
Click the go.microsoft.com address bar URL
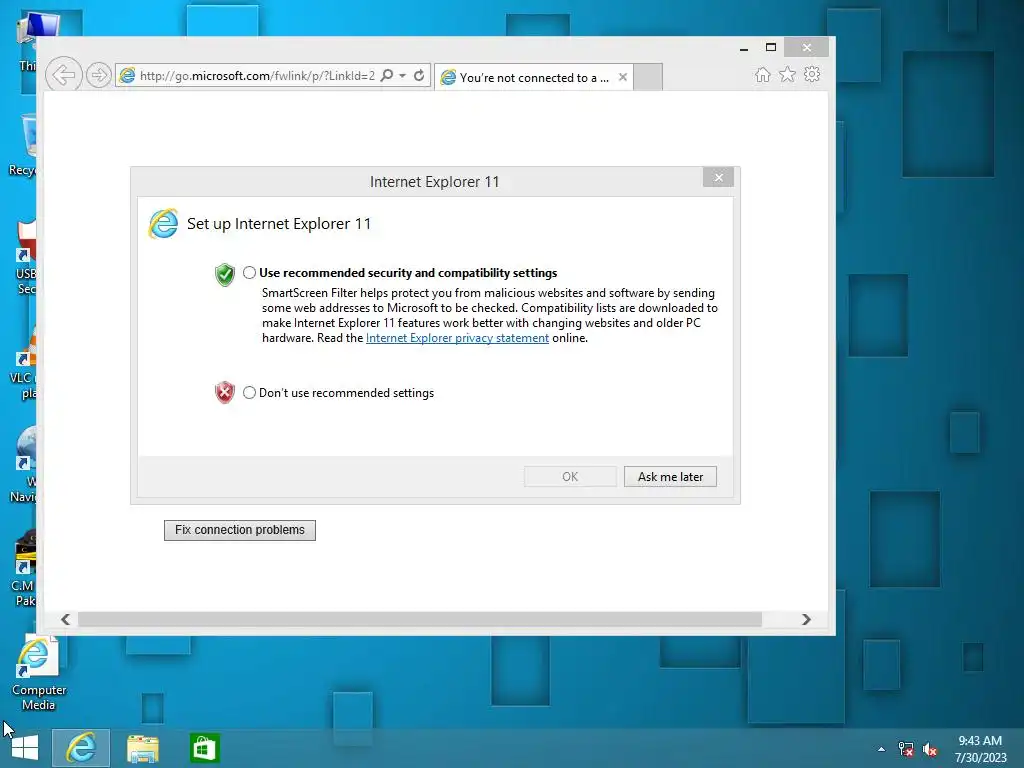257,76
